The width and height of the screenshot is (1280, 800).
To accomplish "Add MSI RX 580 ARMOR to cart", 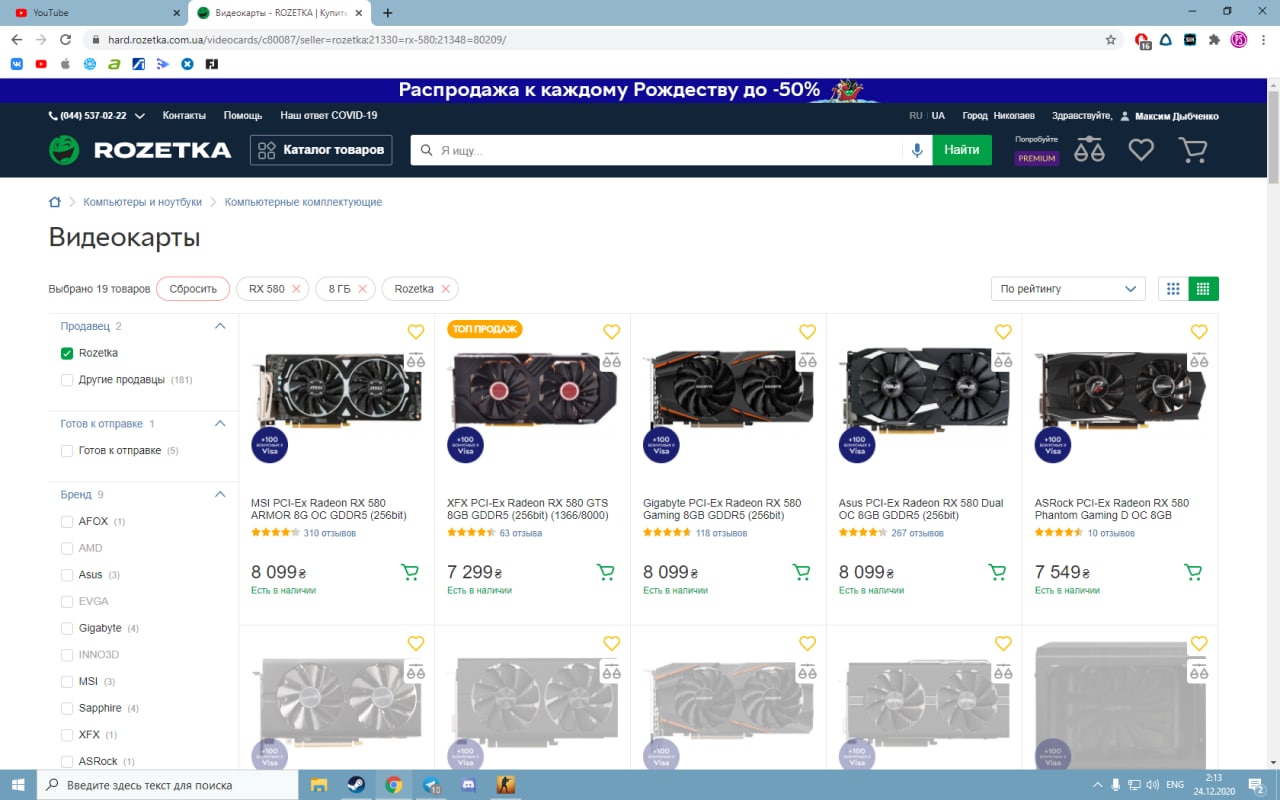I will coord(410,572).
